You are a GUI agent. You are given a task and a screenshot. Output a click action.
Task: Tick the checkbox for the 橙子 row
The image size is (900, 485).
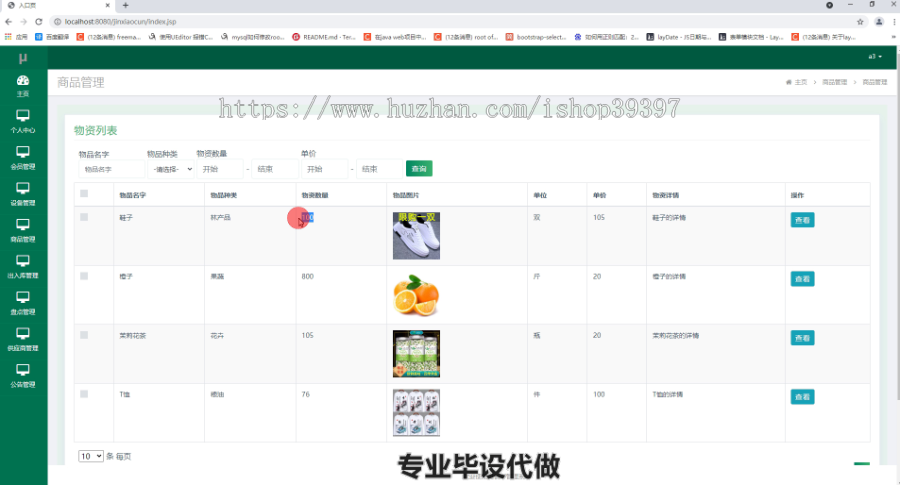pyautogui.click(x=84, y=276)
